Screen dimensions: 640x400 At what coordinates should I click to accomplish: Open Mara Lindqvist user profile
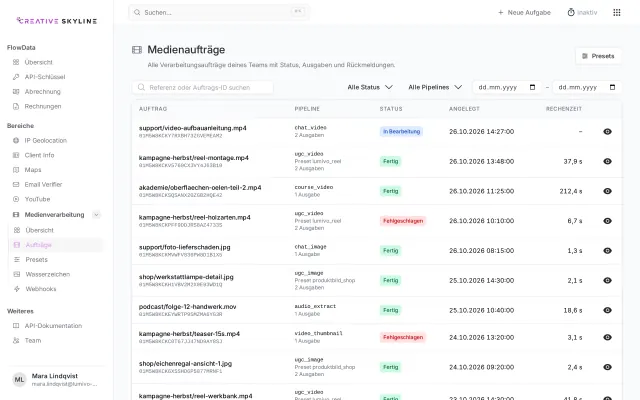56,380
